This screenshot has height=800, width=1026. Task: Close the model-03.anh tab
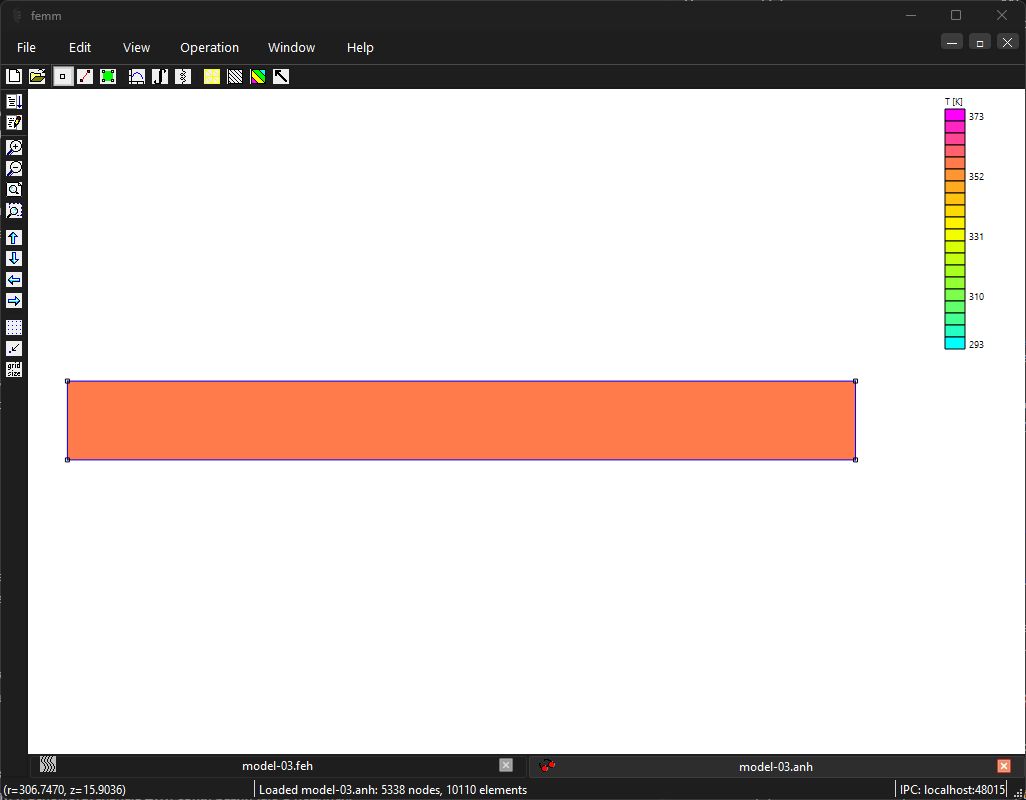pos(1004,765)
